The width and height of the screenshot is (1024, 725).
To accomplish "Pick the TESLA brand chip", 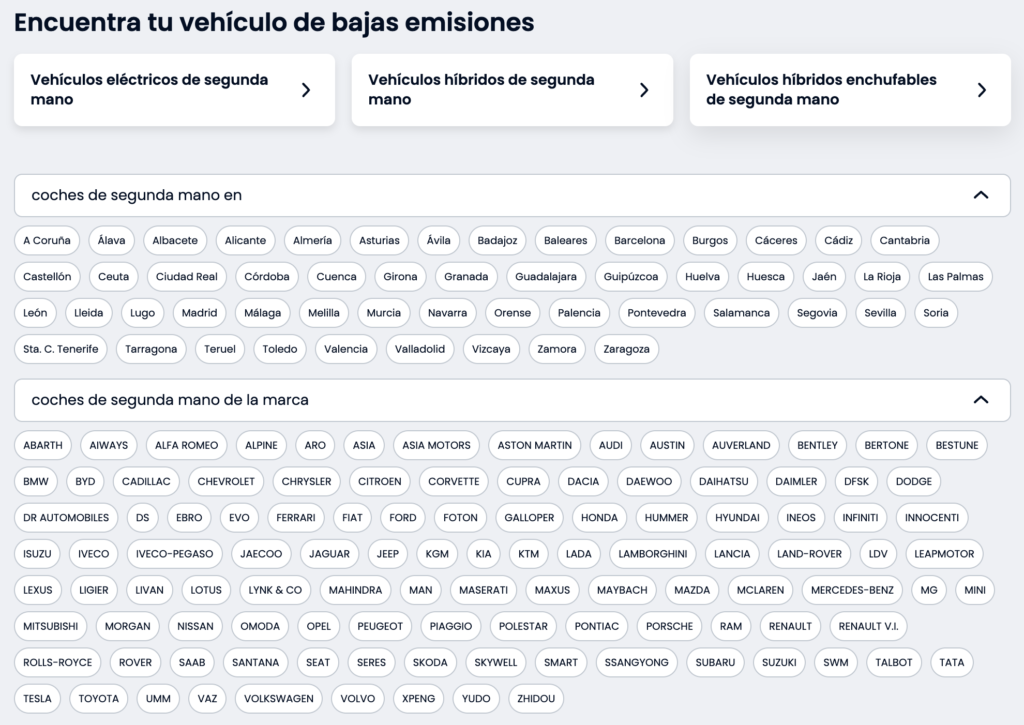I will (x=37, y=698).
